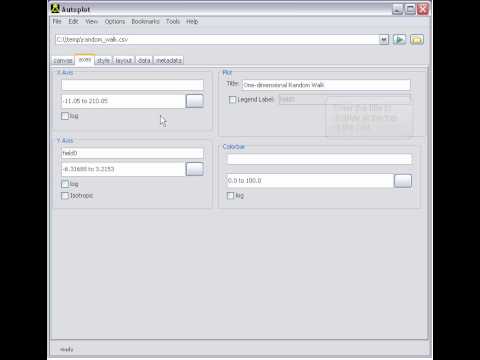Switch to the canvas tab

point(63,60)
